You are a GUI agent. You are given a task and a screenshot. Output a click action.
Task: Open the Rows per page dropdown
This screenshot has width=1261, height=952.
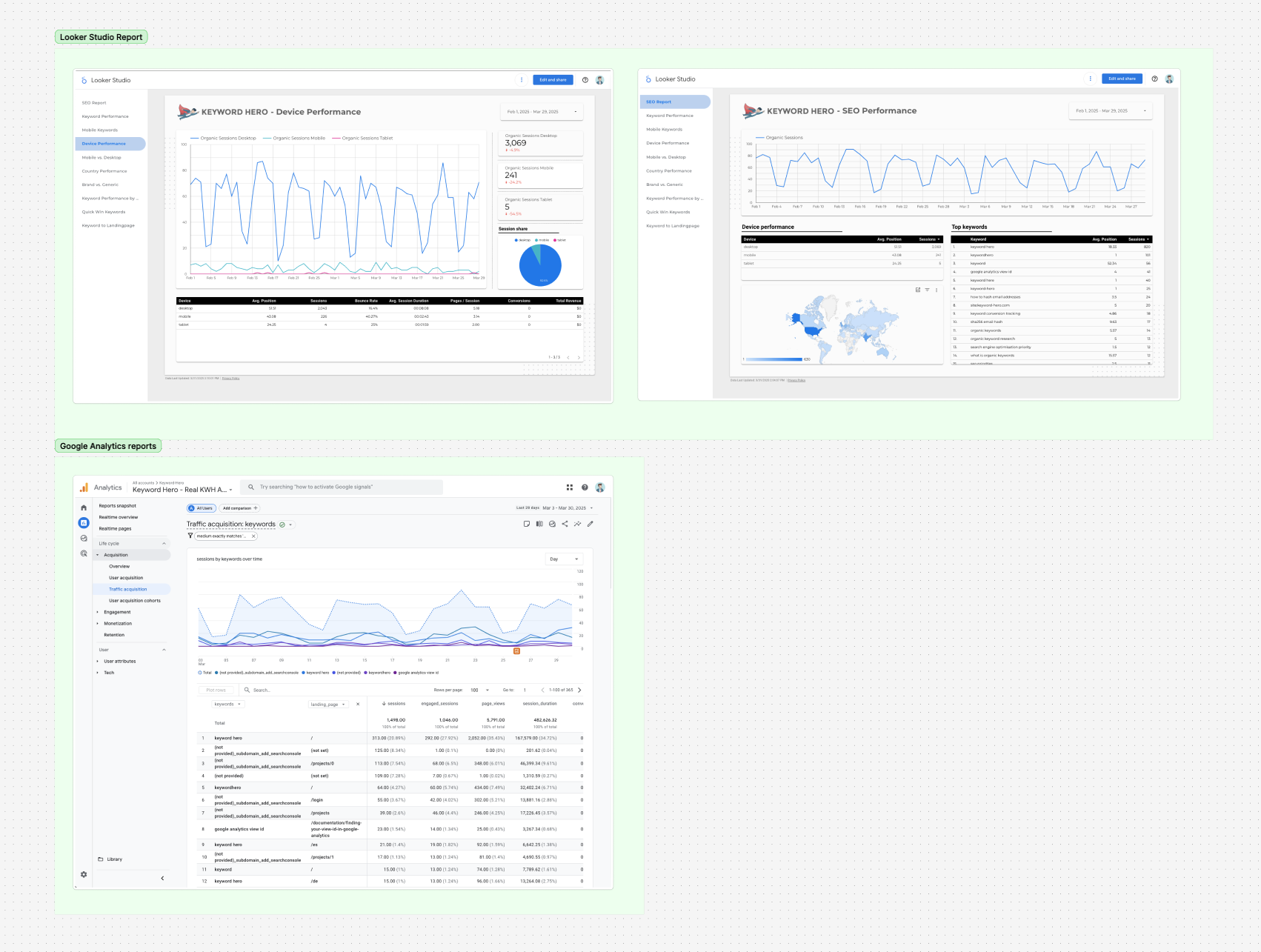[479, 690]
